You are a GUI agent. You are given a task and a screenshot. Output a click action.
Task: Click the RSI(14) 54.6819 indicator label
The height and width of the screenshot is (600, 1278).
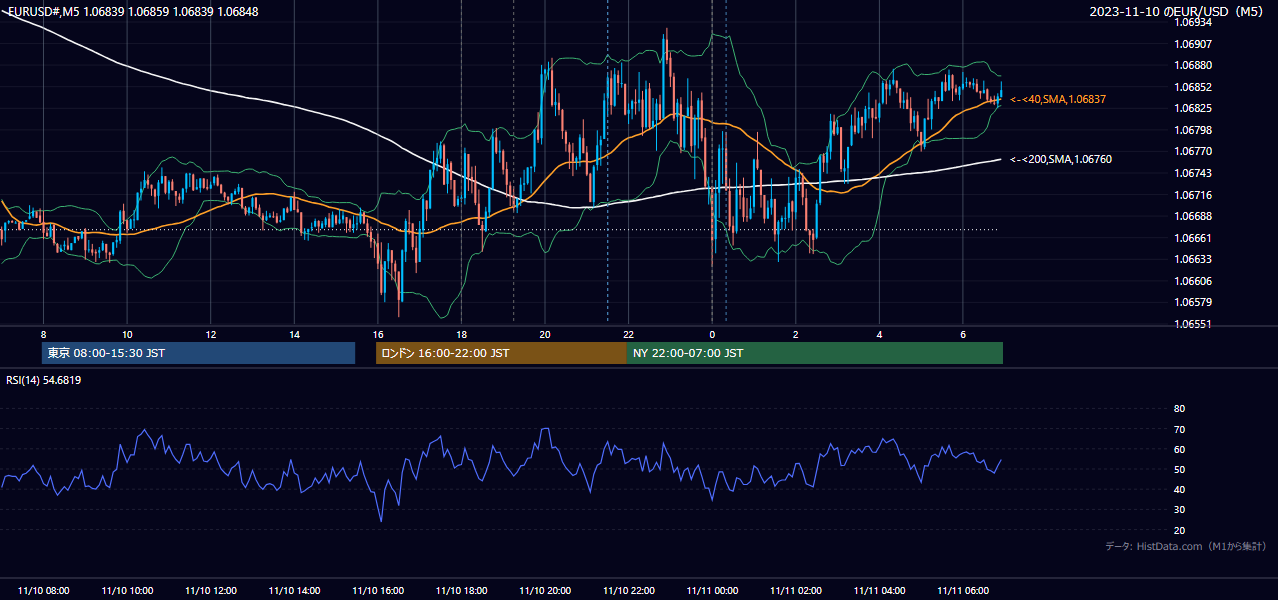[44, 380]
